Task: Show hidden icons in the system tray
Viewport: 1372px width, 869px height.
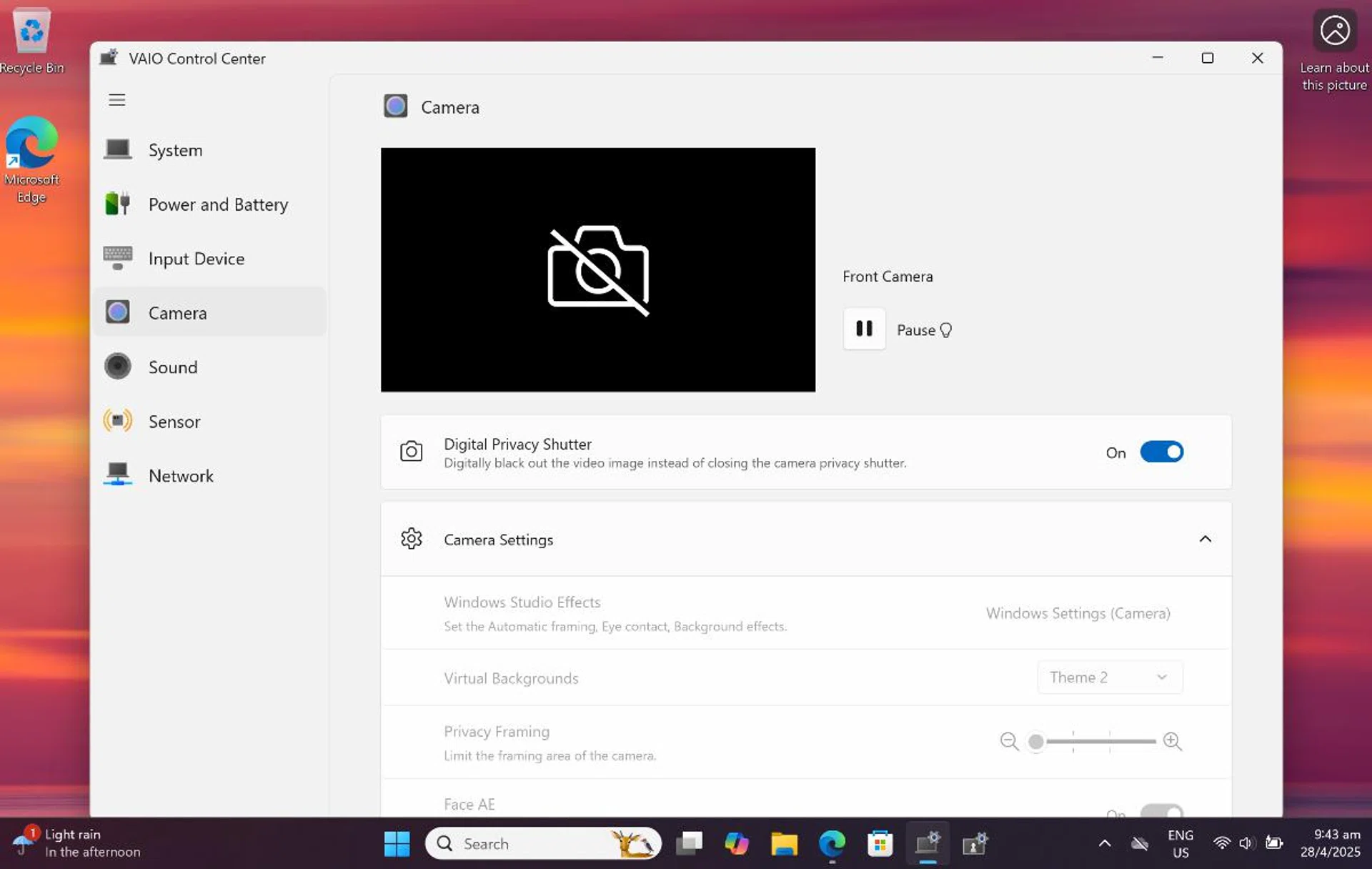Action: click(x=1104, y=844)
